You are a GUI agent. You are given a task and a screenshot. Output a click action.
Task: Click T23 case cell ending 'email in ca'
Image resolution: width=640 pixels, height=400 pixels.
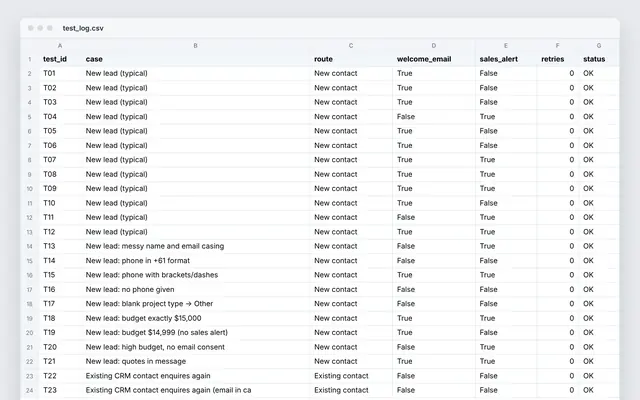click(x=168, y=390)
